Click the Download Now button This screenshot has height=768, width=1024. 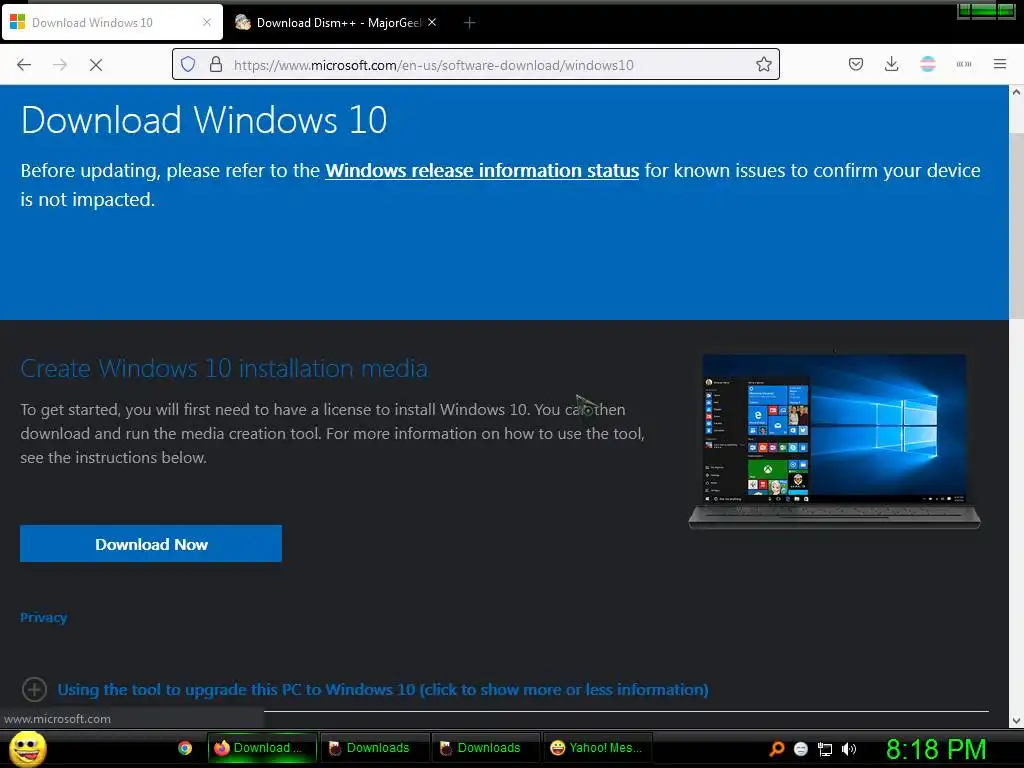[x=151, y=543]
